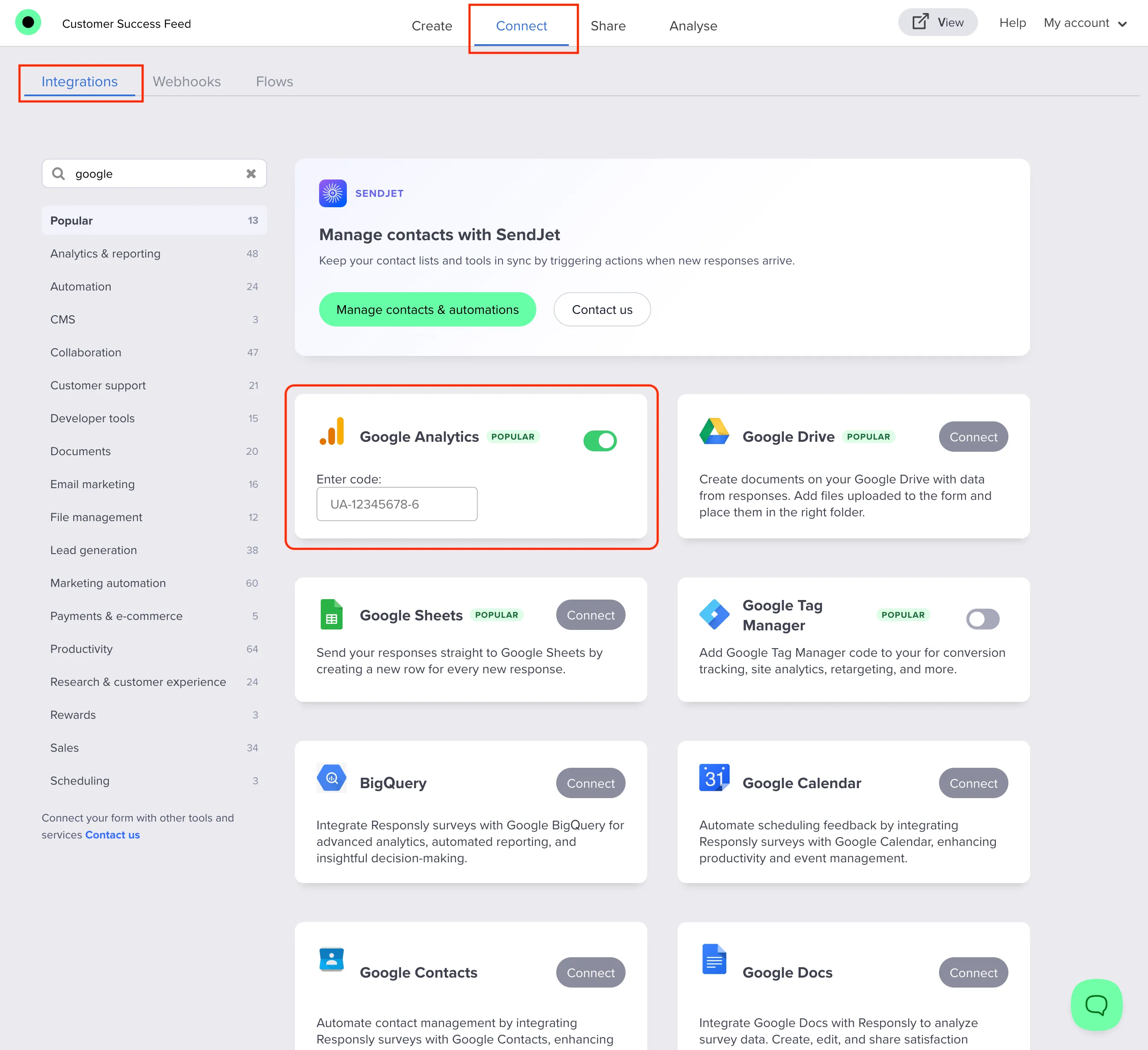This screenshot has width=1148, height=1050.
Task: Click the SendJet Contact us button
Action: click(602, 309)
